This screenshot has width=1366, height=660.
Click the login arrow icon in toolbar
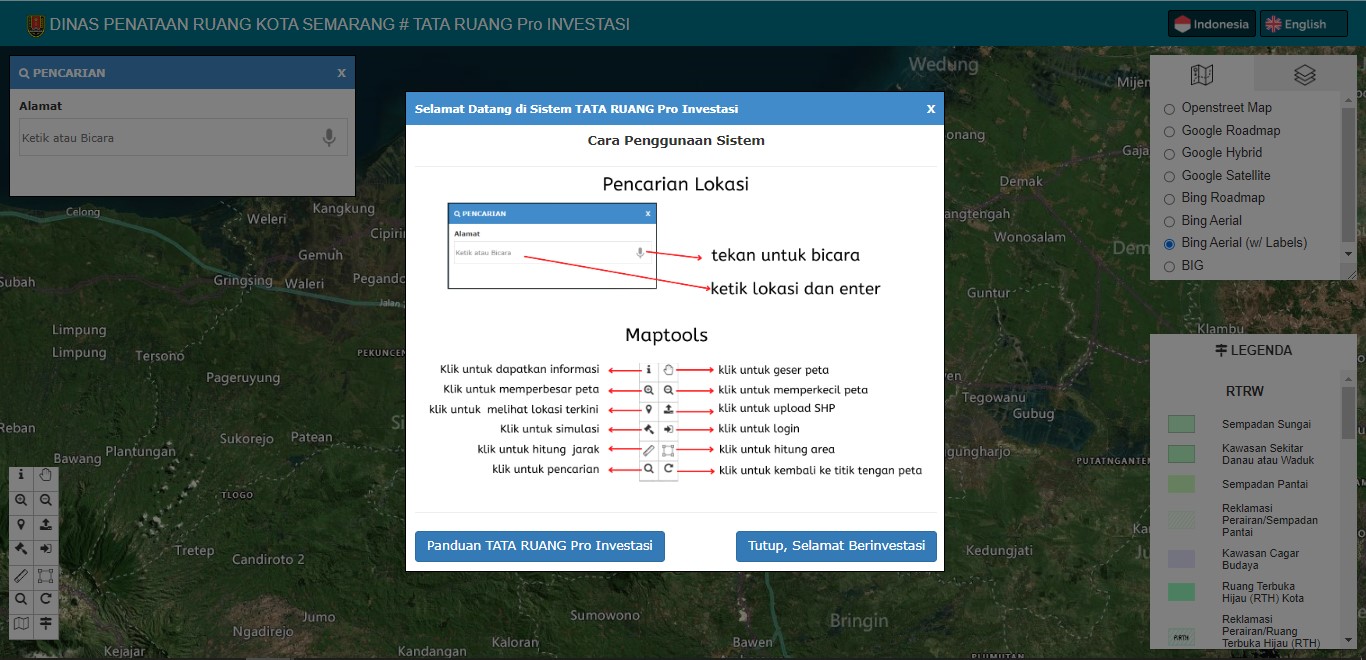point(46,549)
